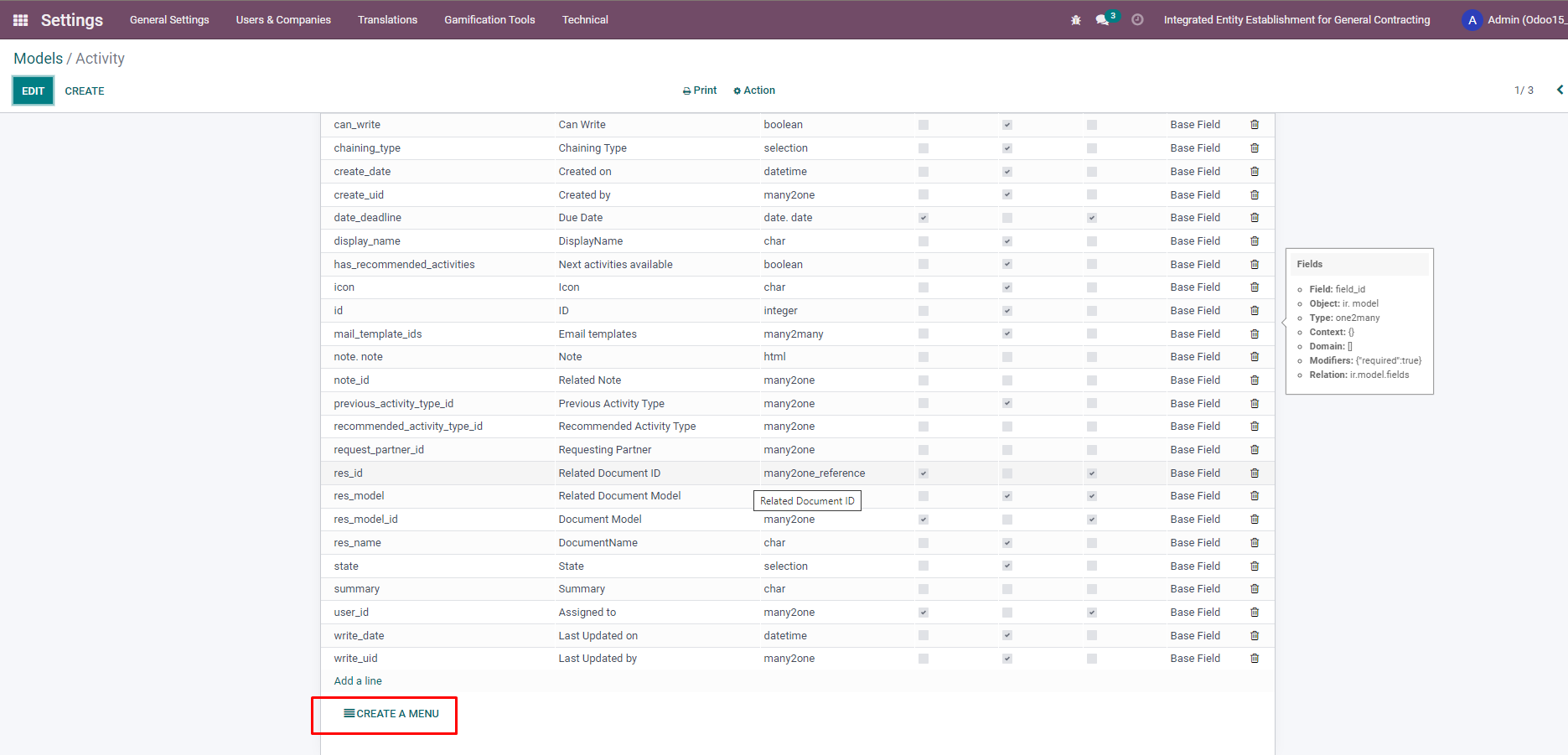Open conversations messages icon

click(x=1103, y=20)
